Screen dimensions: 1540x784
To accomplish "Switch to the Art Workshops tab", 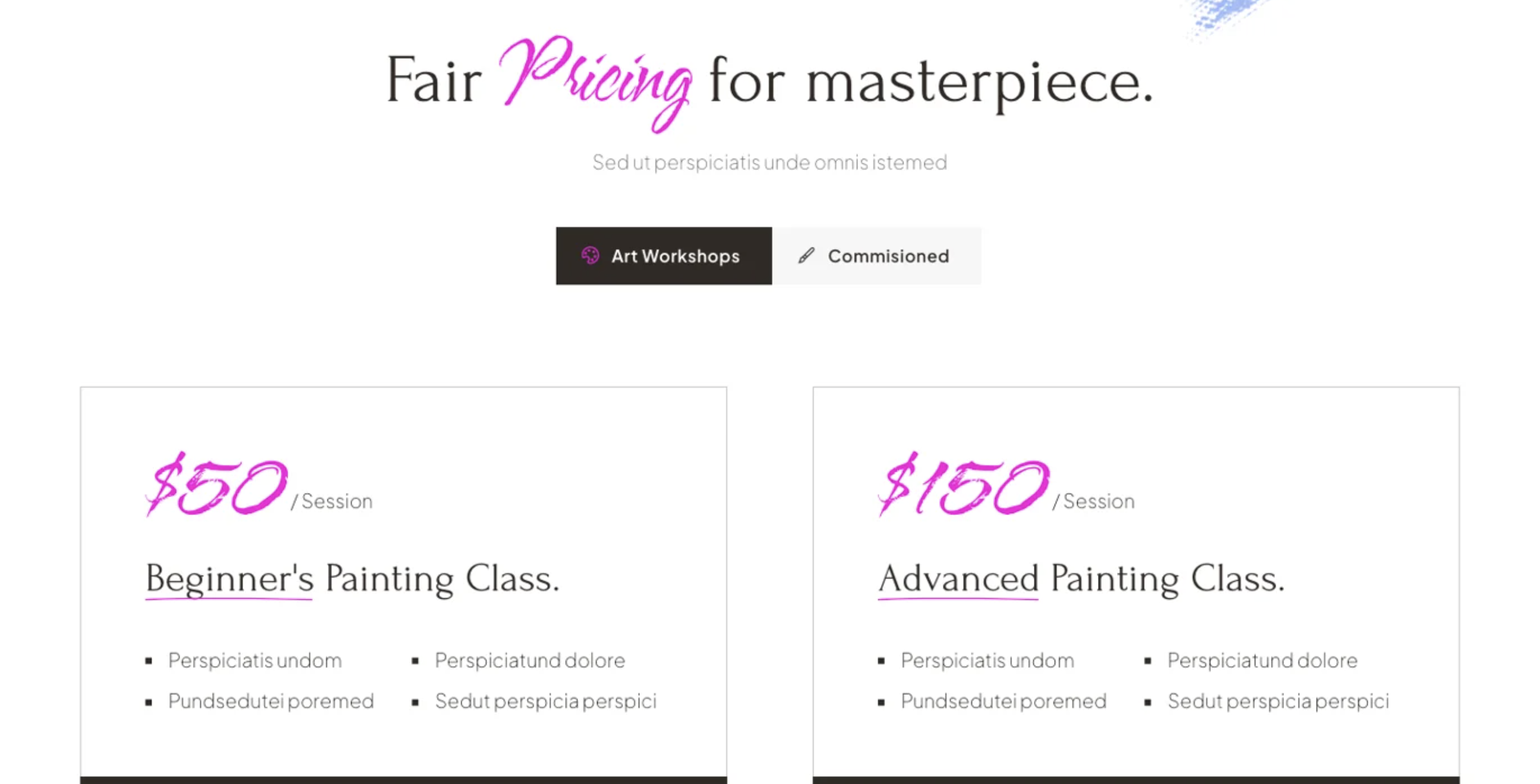I will coord(664,256).
